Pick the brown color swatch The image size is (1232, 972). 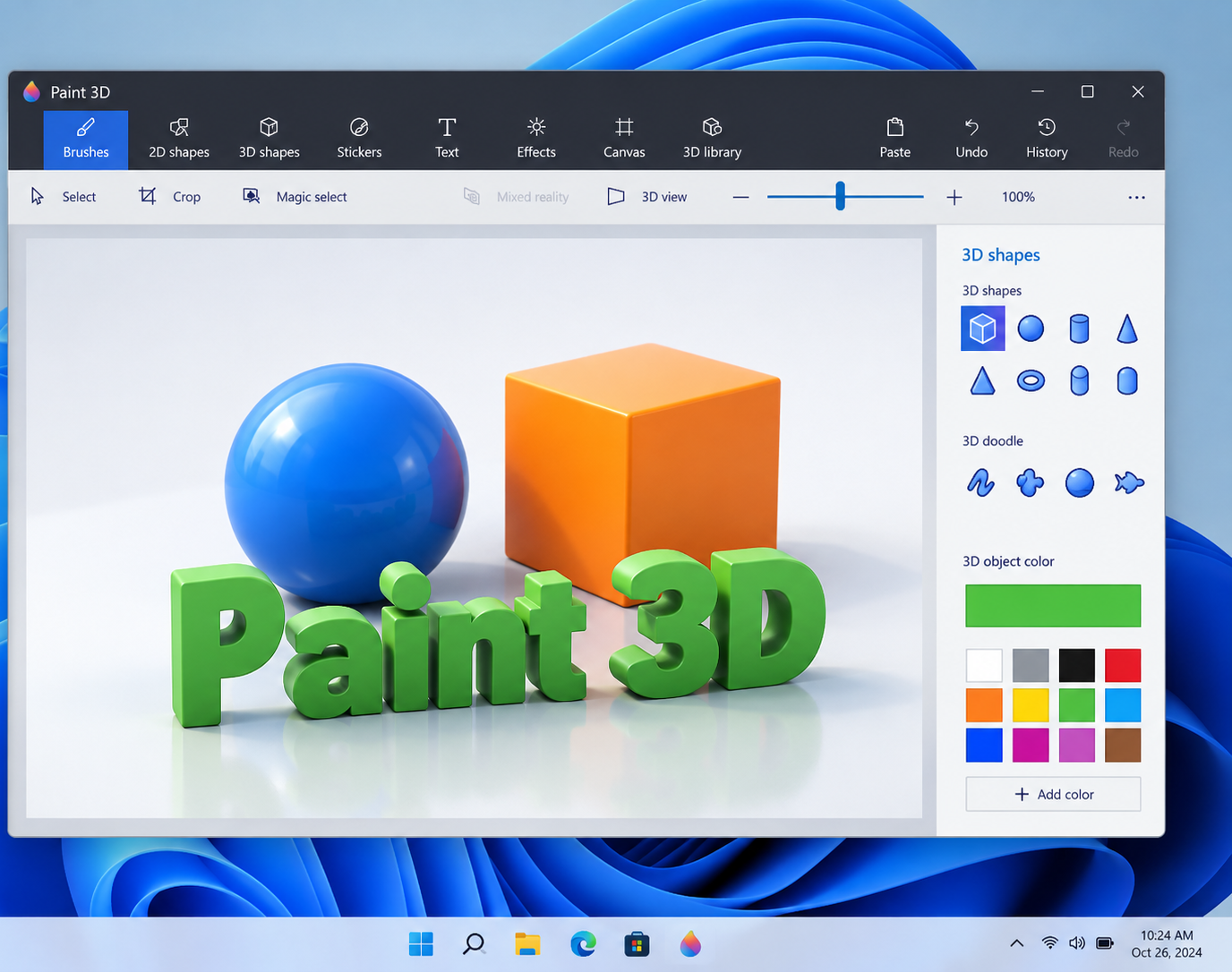[1123, 746]
